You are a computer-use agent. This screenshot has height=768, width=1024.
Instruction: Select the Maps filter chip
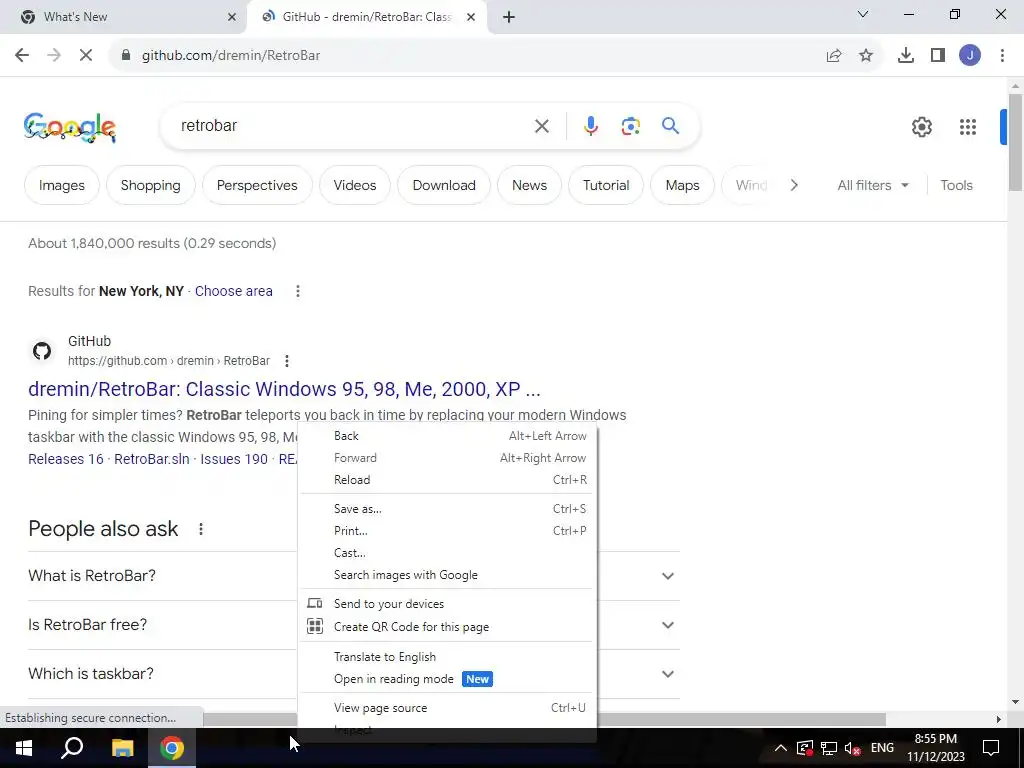(682, 185)
